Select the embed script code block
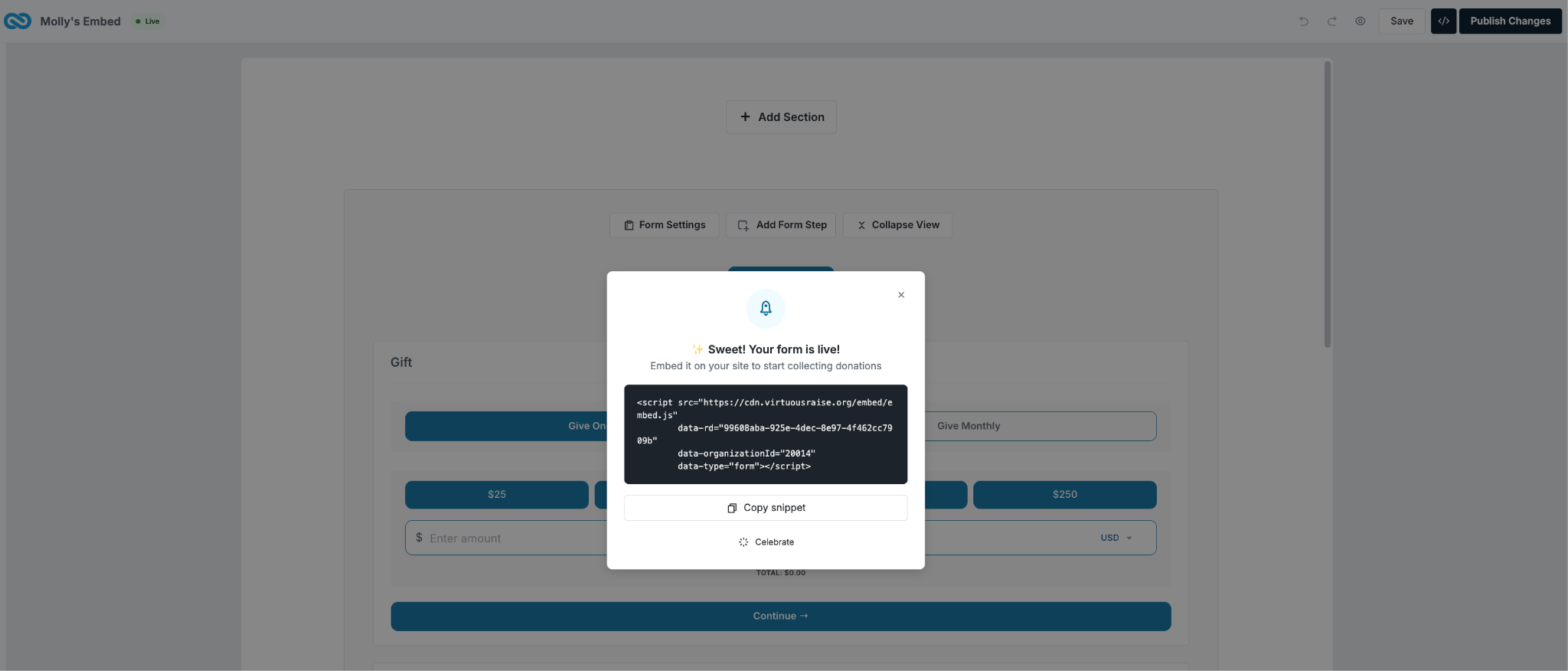This screenshot has width=1568, height=671. pos(766,434)
